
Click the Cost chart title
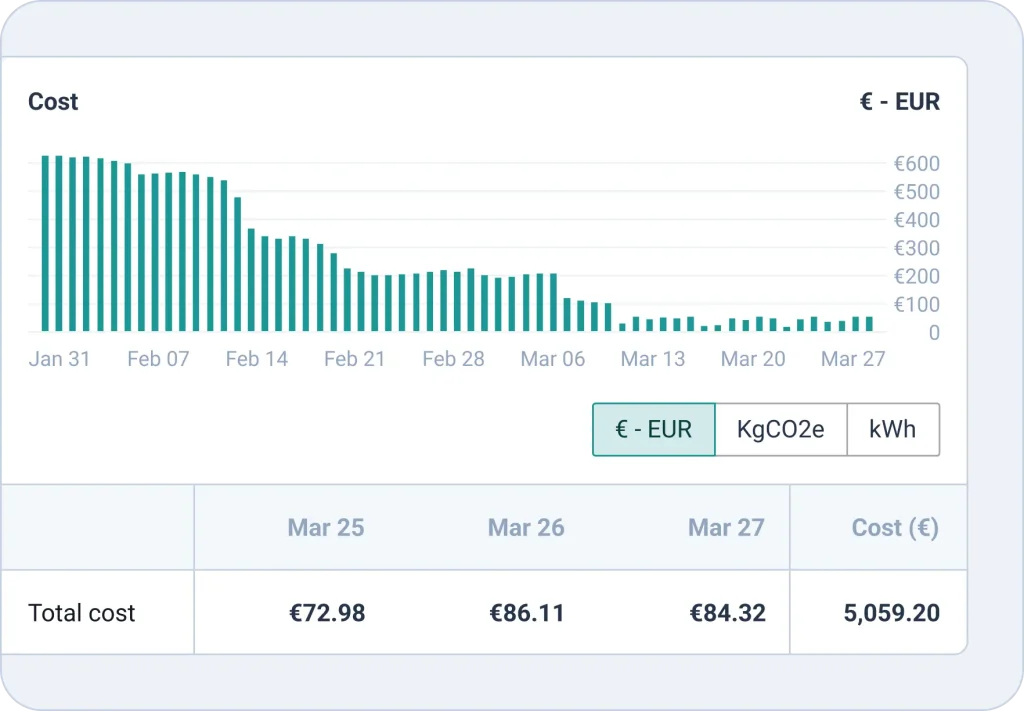(x=53, y=102)
